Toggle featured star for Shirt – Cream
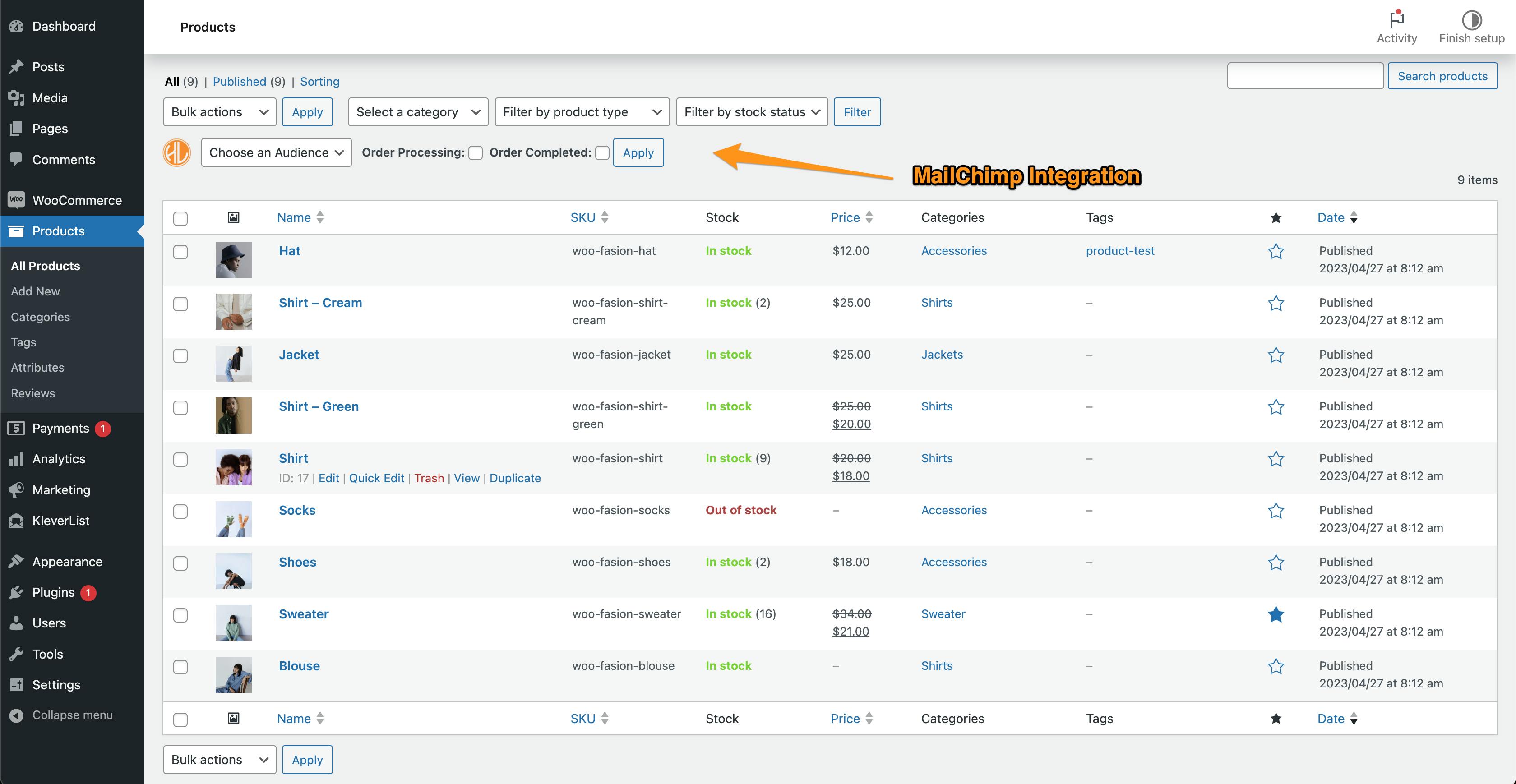Image resolution: width=1516 pixels, height=784 pixels. (1276, 303)
